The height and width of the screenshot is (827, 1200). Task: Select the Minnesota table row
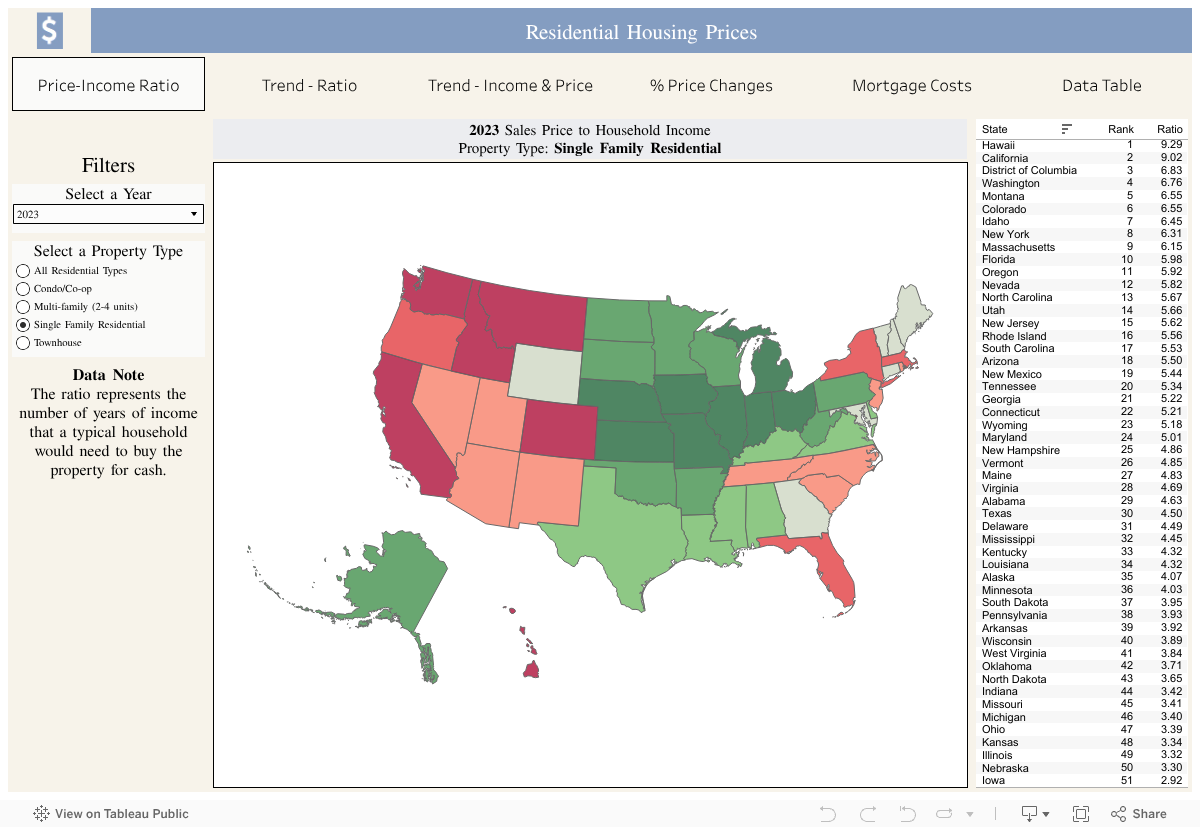tap(1083, 590)
